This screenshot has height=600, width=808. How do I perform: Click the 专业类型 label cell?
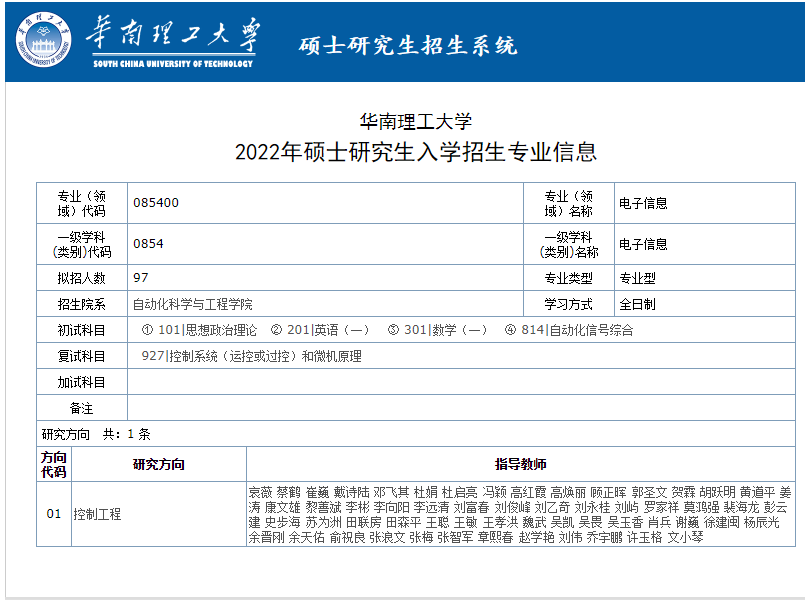(x=569, y=278)
